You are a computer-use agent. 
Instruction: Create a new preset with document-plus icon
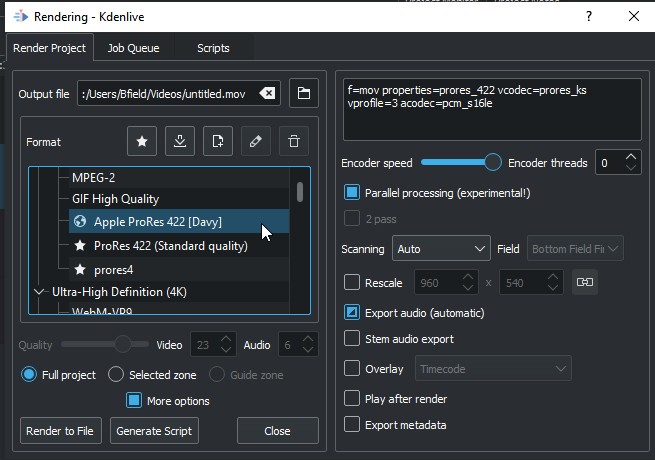coord(218,141)
